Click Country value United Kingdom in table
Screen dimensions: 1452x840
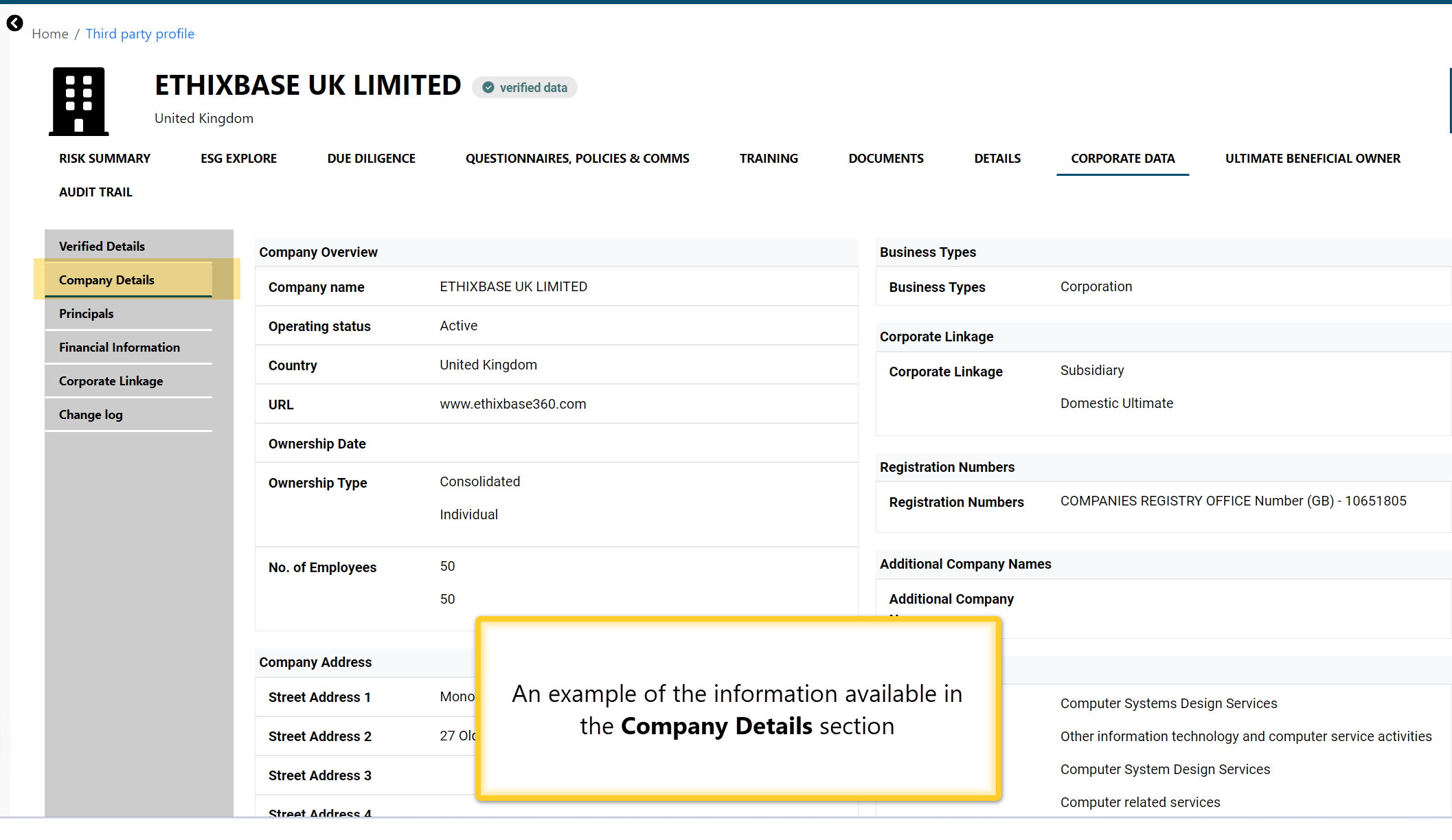tap(488, 365)
